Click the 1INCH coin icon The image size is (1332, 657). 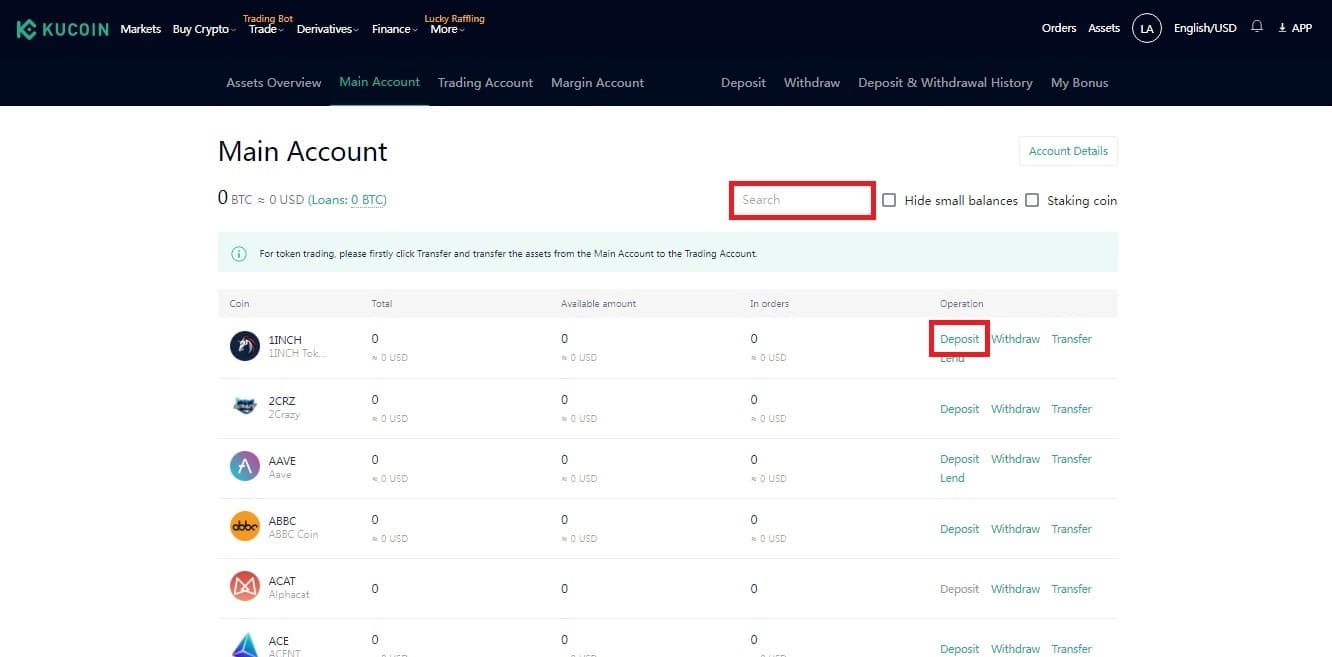pyautogui.click(x=245, y=346)
